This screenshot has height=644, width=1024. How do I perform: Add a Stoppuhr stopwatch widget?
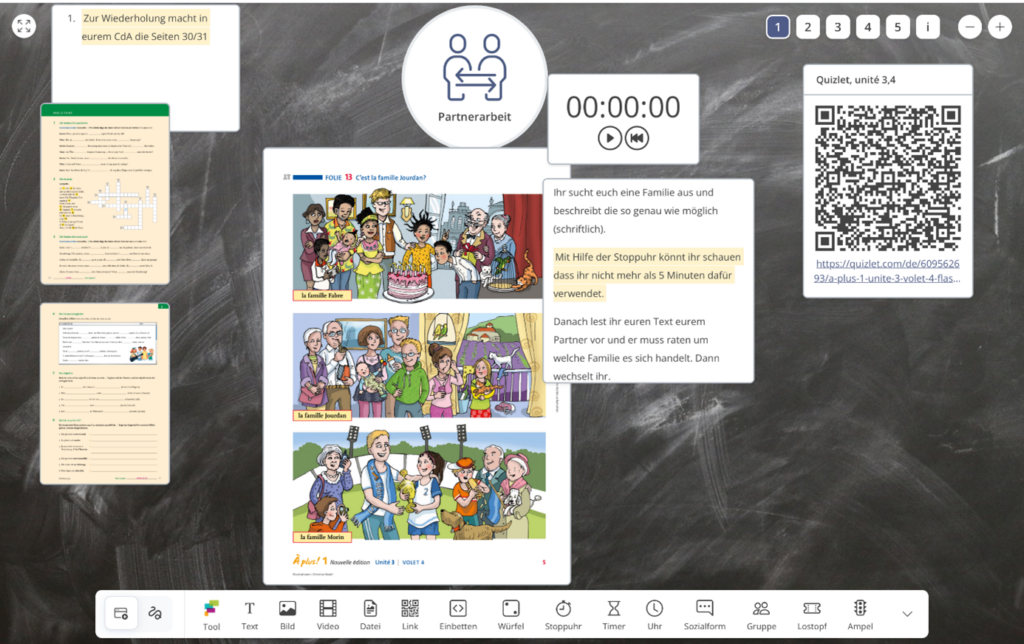[563, 614]
